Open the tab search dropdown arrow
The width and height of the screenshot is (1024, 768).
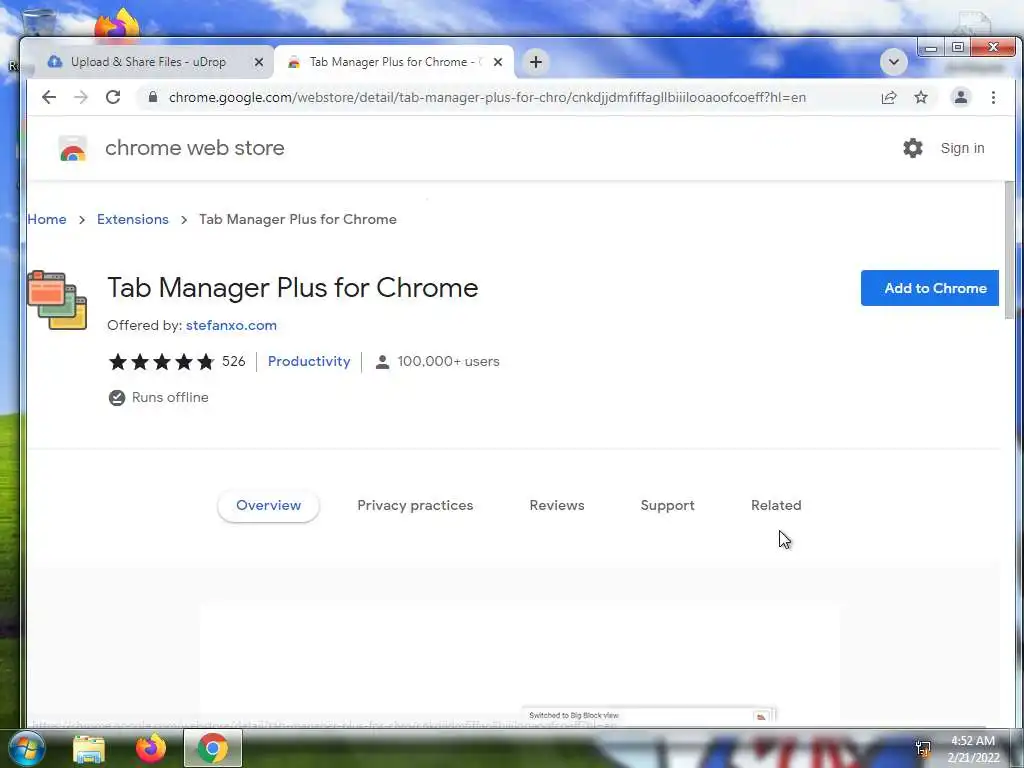tap(893, 62)
